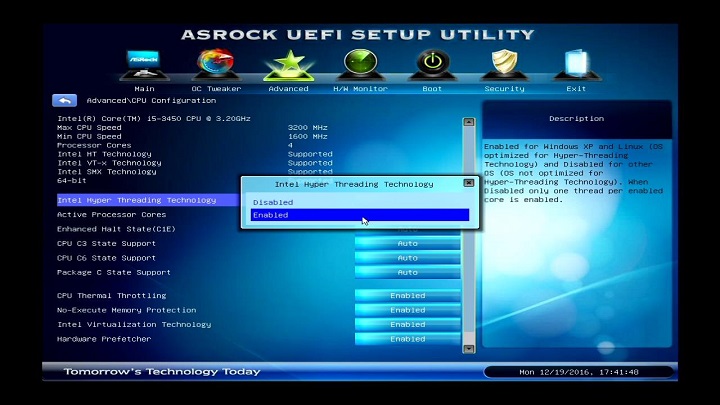
Task: Switch to the H/W Monitor tab label
Action: 360,89
